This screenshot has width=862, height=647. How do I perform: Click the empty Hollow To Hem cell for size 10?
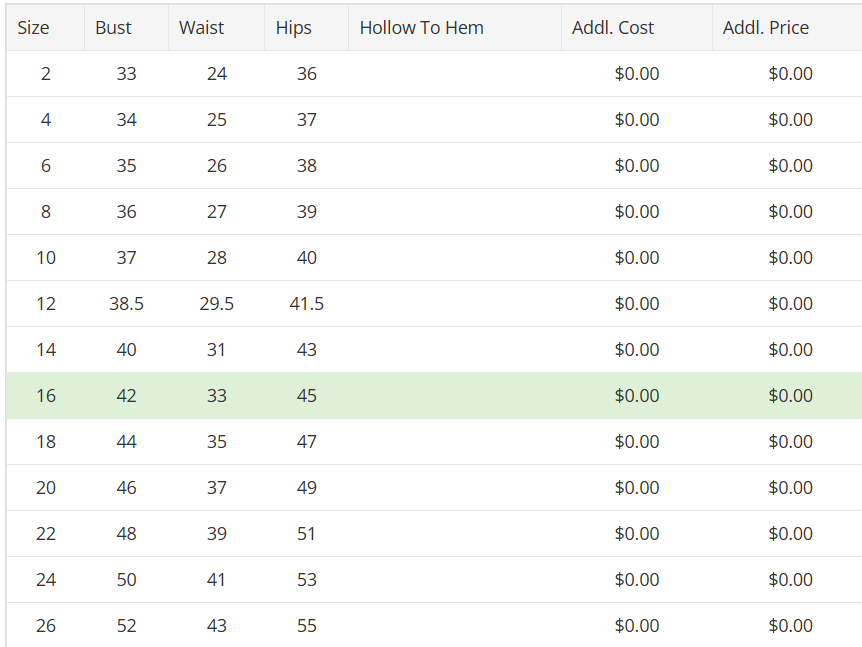[455, 257]
